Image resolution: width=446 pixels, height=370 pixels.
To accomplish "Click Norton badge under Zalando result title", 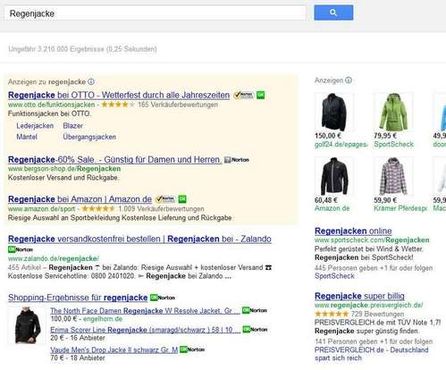I will [20, 250].
